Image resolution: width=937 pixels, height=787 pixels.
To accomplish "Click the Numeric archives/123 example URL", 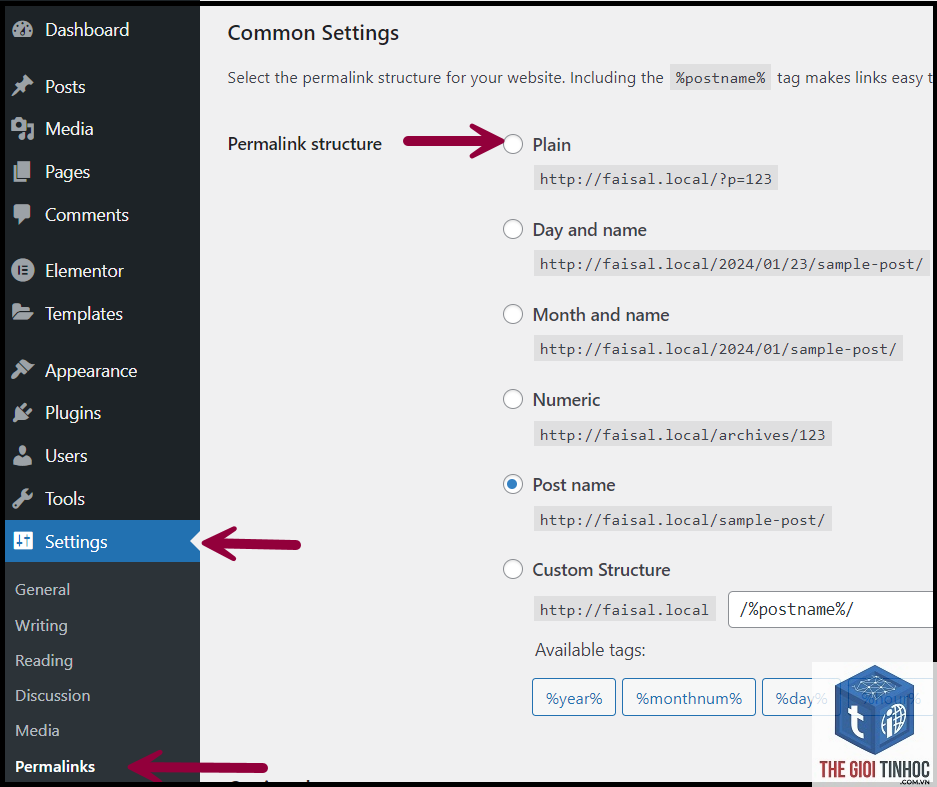I will (x=682, y=434).
